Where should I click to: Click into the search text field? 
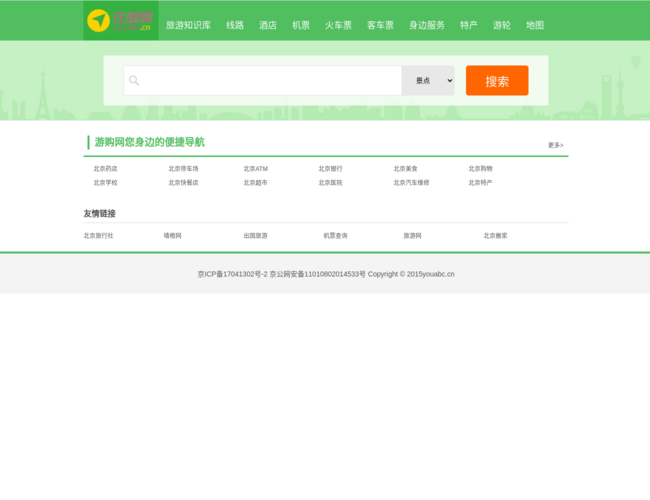click(x=270, y=81)
